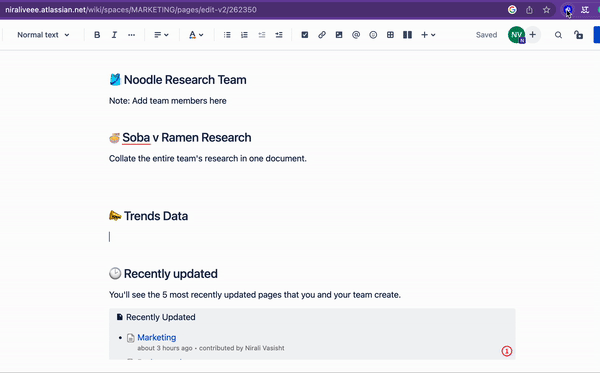The image size is (600, 373).
Task: Open more formatting options ellipsis
Action: pyautogui.click(x=131, y=35)
